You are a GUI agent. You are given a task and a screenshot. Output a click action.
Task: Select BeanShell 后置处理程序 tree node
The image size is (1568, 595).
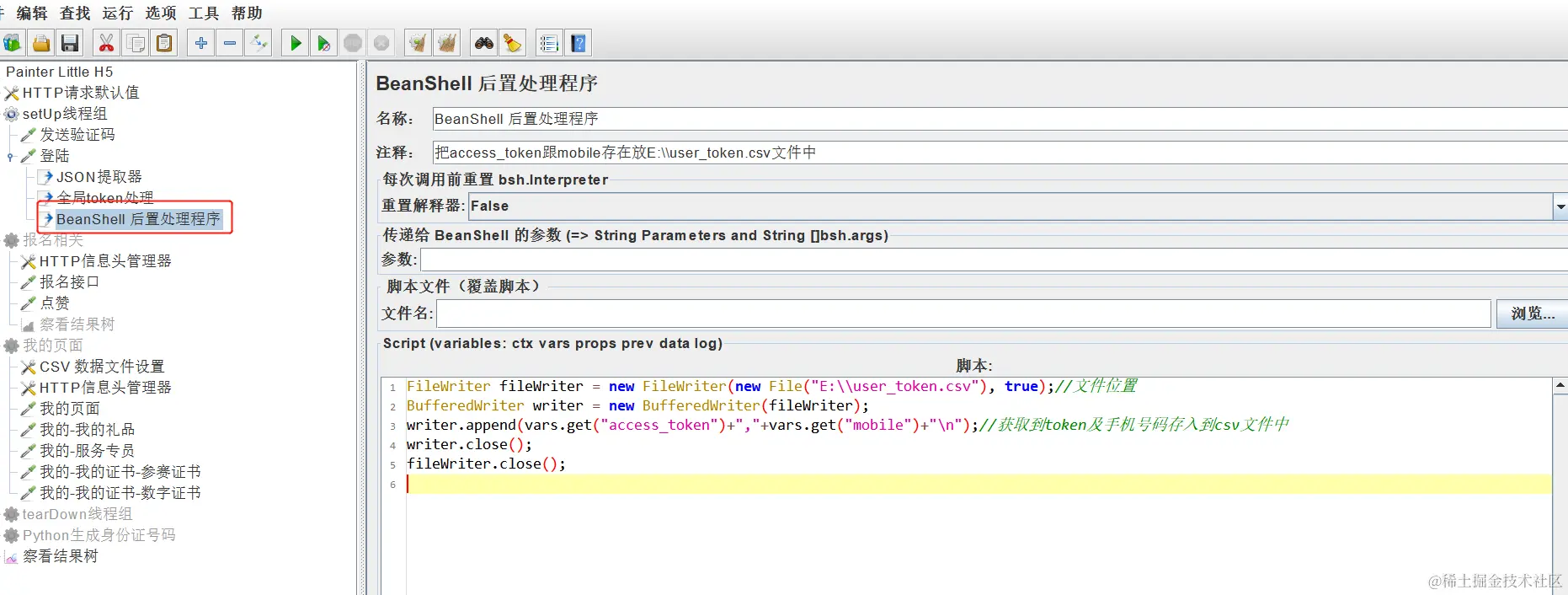[x=138, y=219]
